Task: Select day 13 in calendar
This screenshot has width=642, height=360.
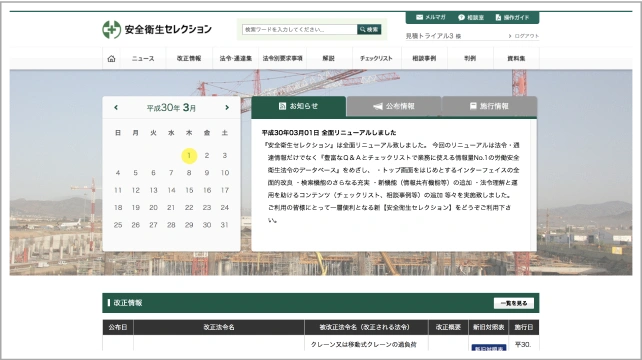Action: (x=153, y=190)
